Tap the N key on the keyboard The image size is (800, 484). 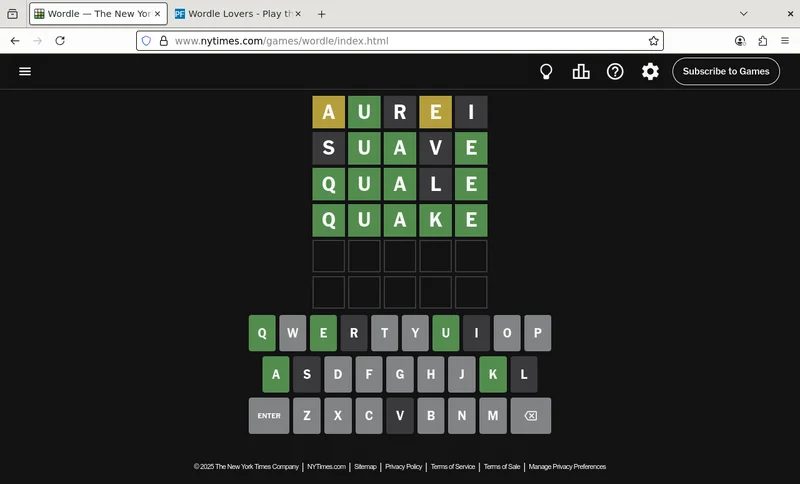[x=462, y=416]
